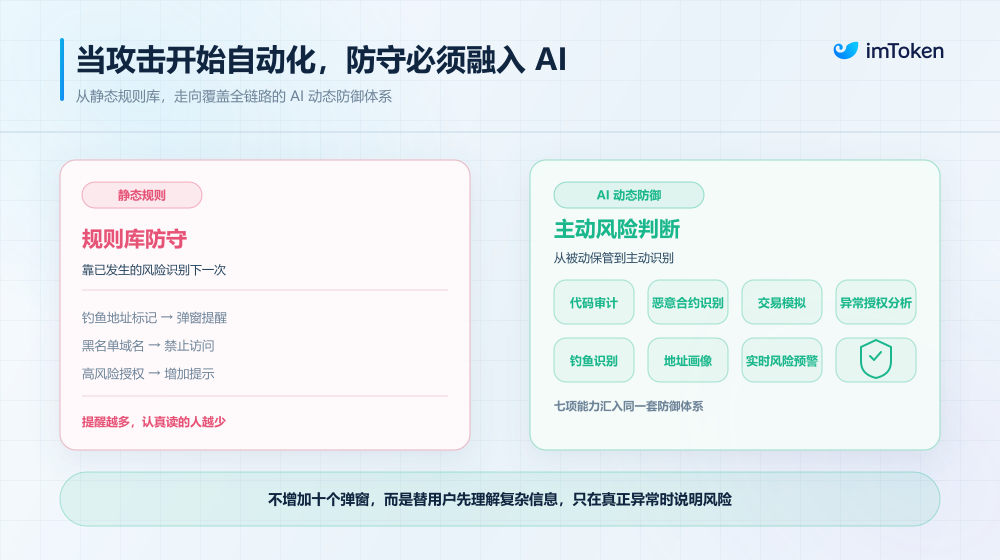Select the 代码审计 capability chip
Image resolution: width=1000 pixels, height=560 pixels.
click(594, 302)
